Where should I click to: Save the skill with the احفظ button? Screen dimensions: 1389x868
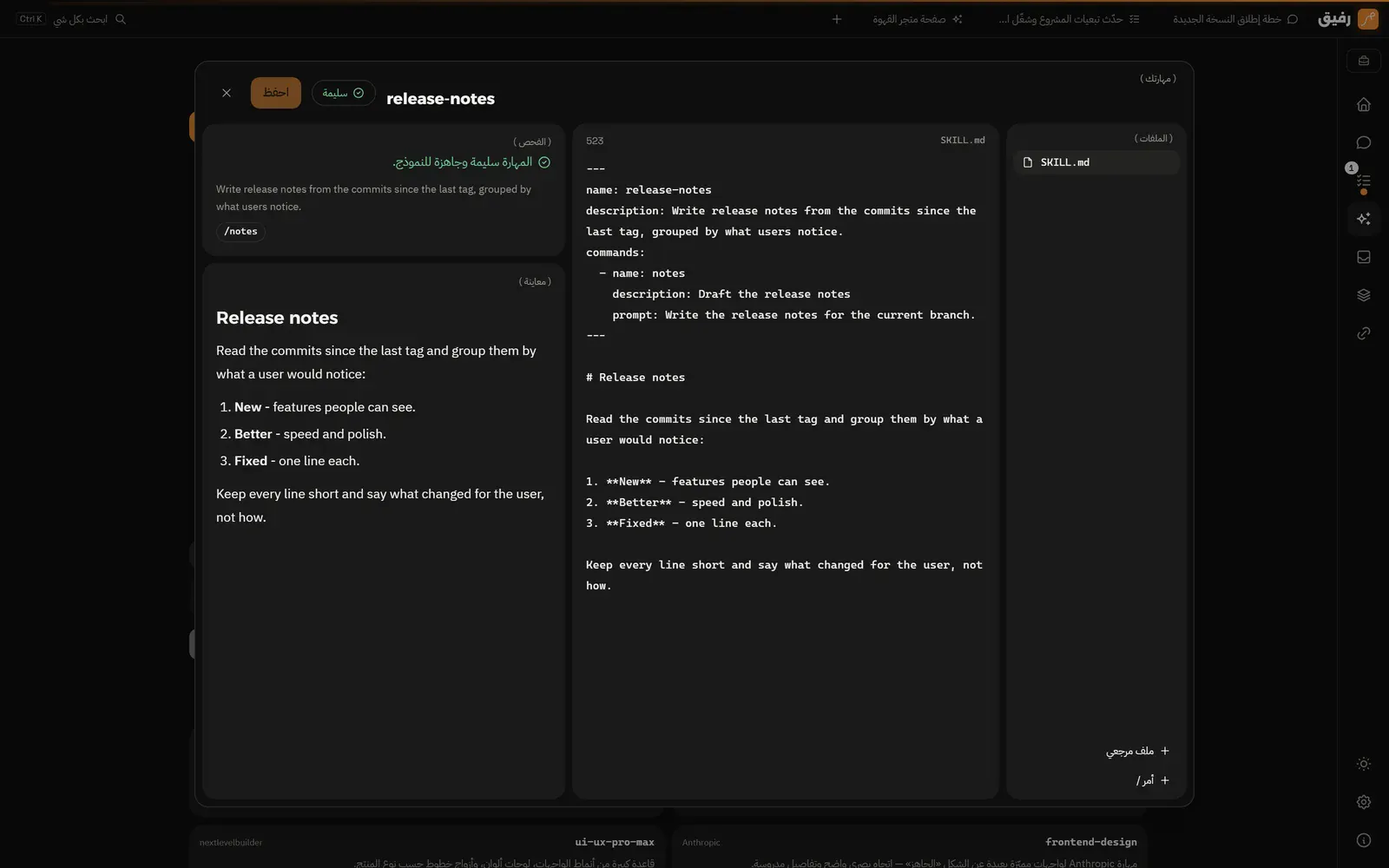pyautogui.click(x=276, y=93)
